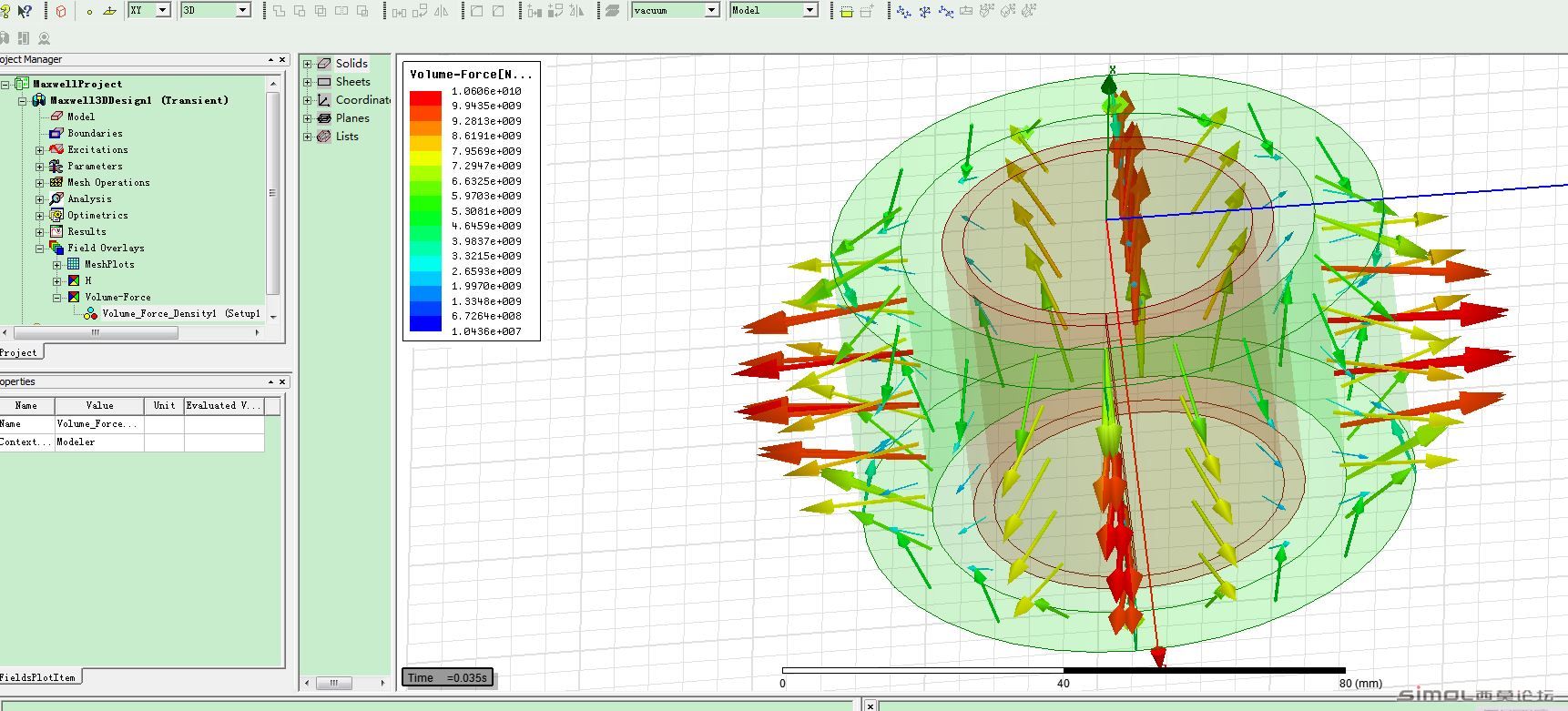Viewport: 1568px width, 711px height.
Task: Select MaxwellProject root node
Action: tap(77, 84)
